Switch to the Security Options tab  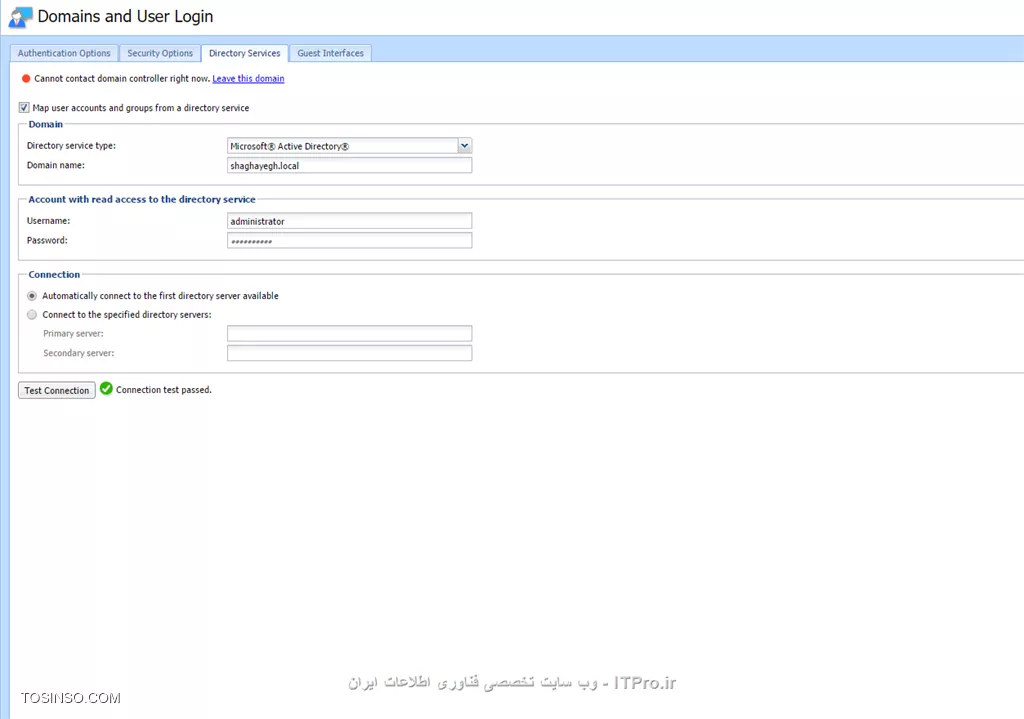(x=160, y=53)
